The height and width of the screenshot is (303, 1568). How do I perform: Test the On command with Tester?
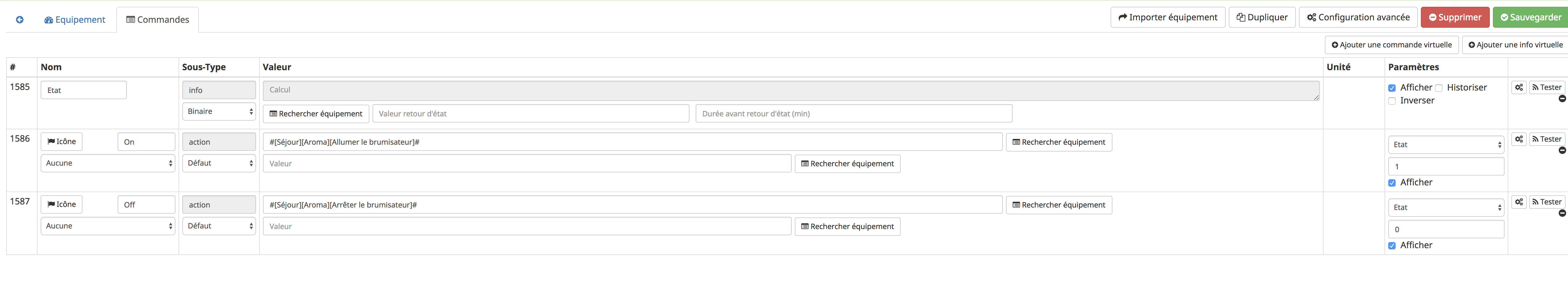tap(1547, 139)
